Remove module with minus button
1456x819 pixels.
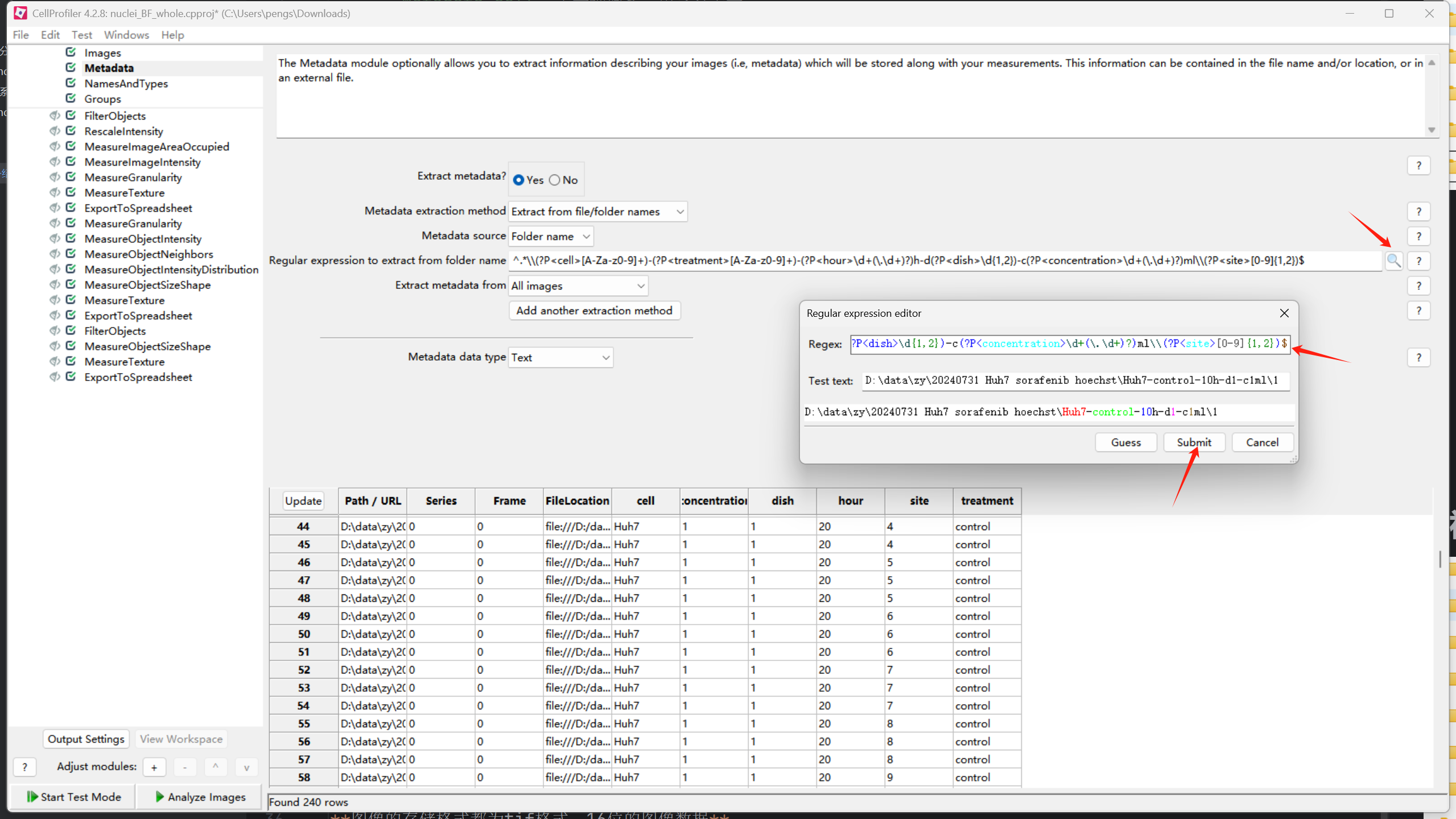point(185,767)
